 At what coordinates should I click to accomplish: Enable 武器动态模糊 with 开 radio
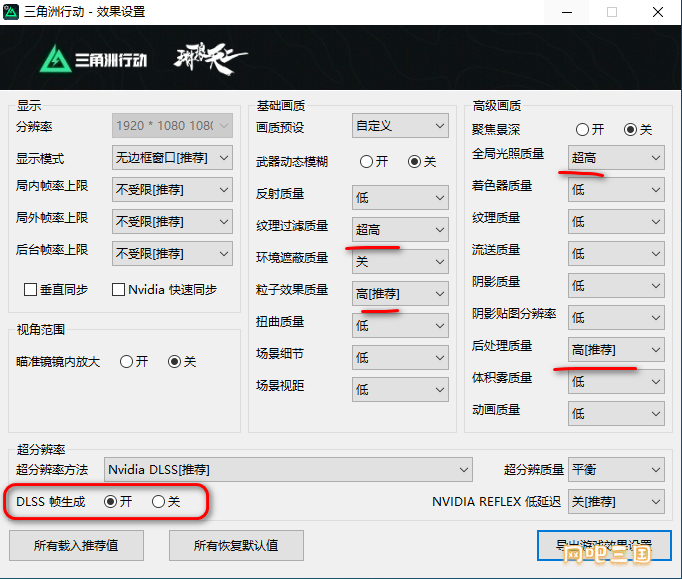366,162
